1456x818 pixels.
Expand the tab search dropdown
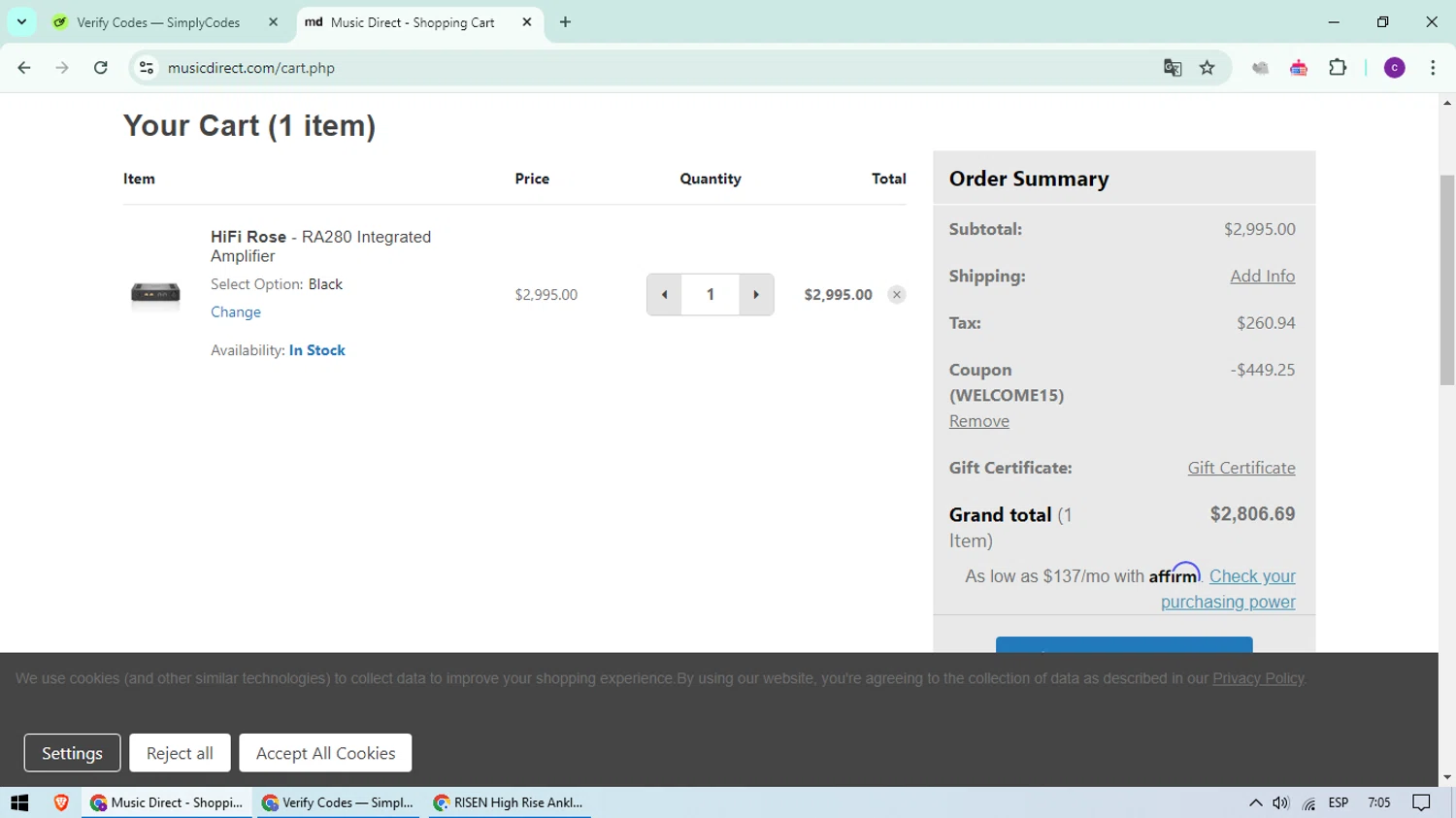[x=21, y=22]
